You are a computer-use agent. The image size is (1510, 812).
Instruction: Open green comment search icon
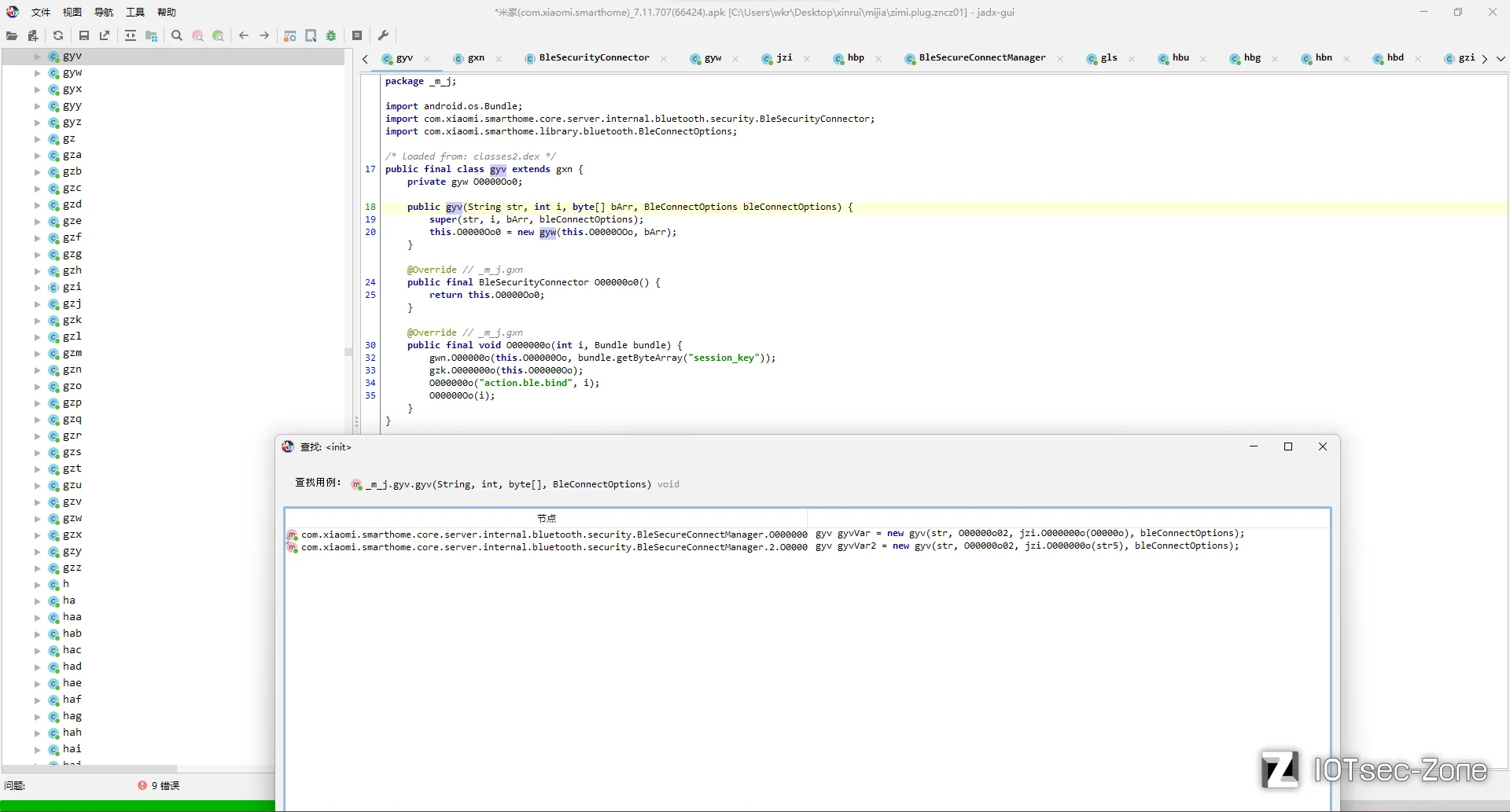[x=219, y=35]
